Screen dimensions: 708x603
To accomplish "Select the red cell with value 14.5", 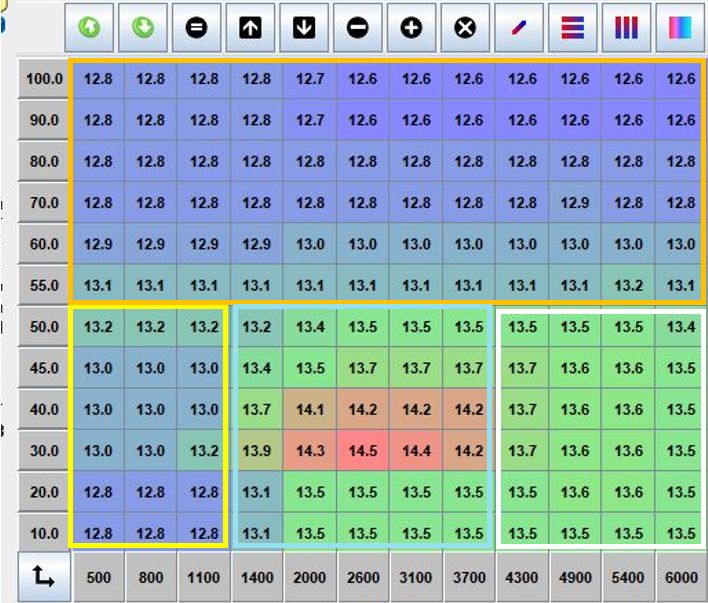I will (x=363, y=450).
